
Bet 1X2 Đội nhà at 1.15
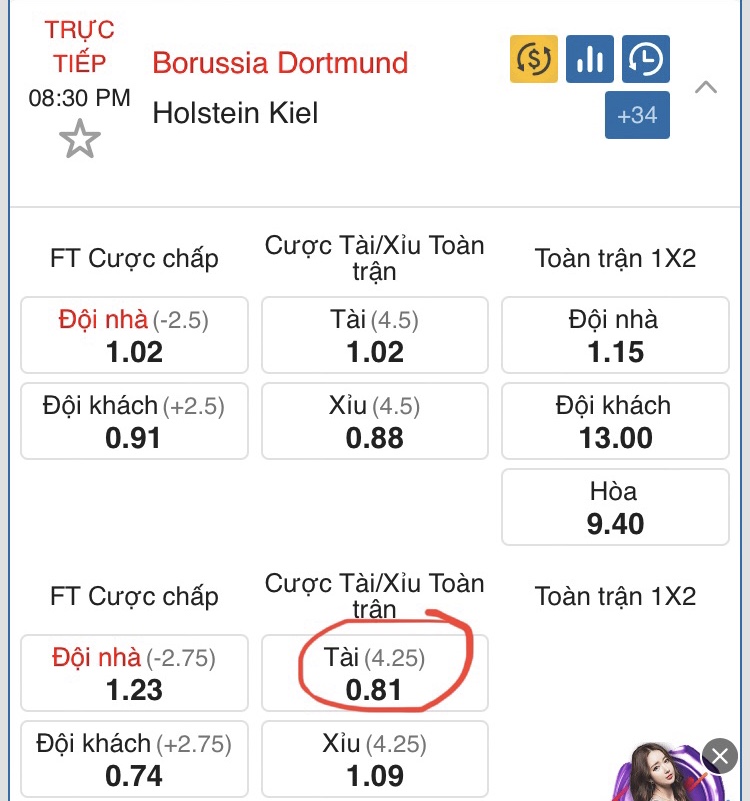click(615, 335)
